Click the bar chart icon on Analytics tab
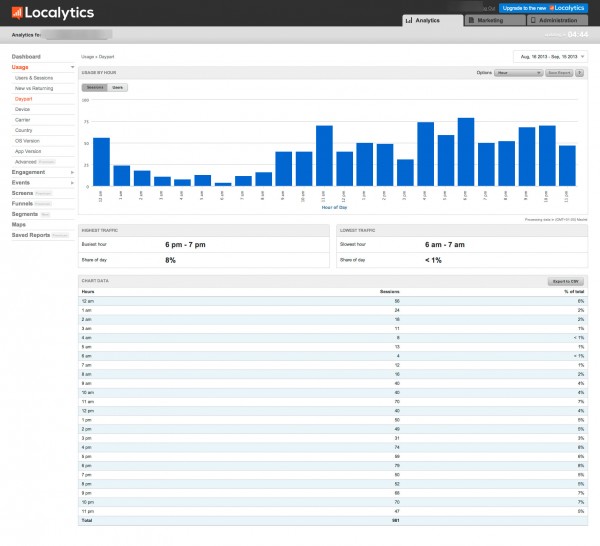 (409, 20)
